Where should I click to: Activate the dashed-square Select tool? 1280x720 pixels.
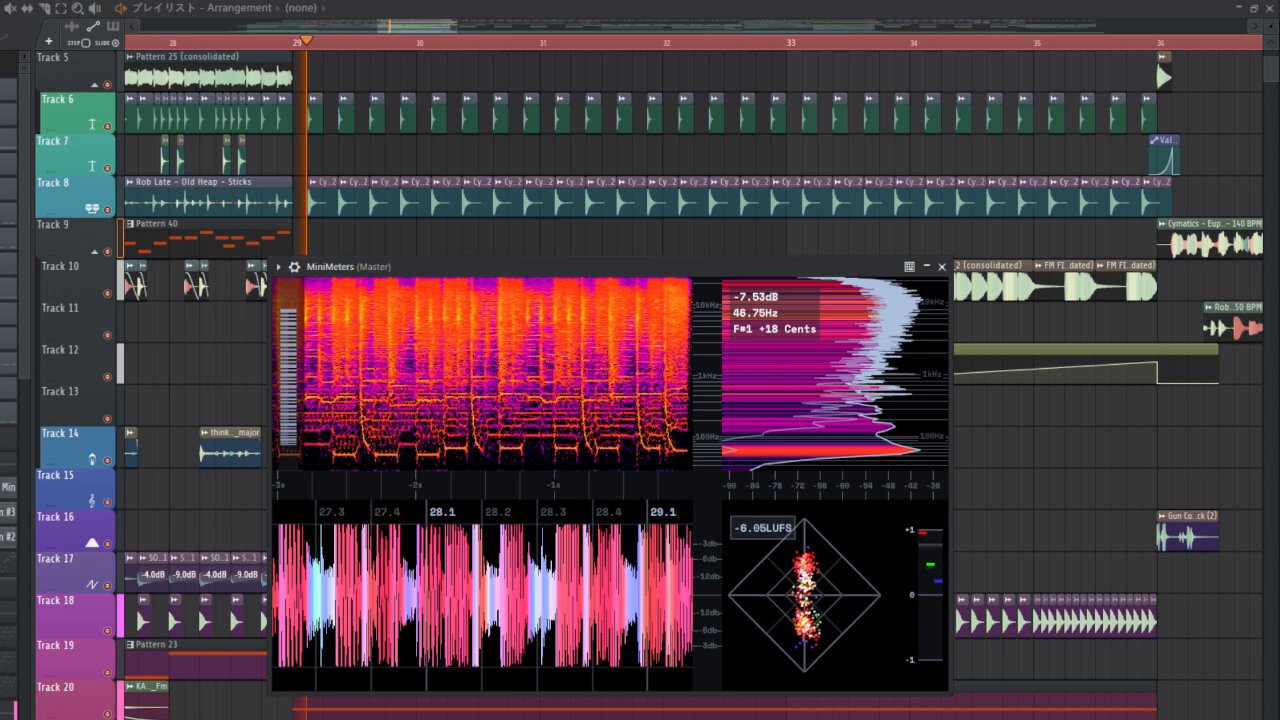pos(60,8)
